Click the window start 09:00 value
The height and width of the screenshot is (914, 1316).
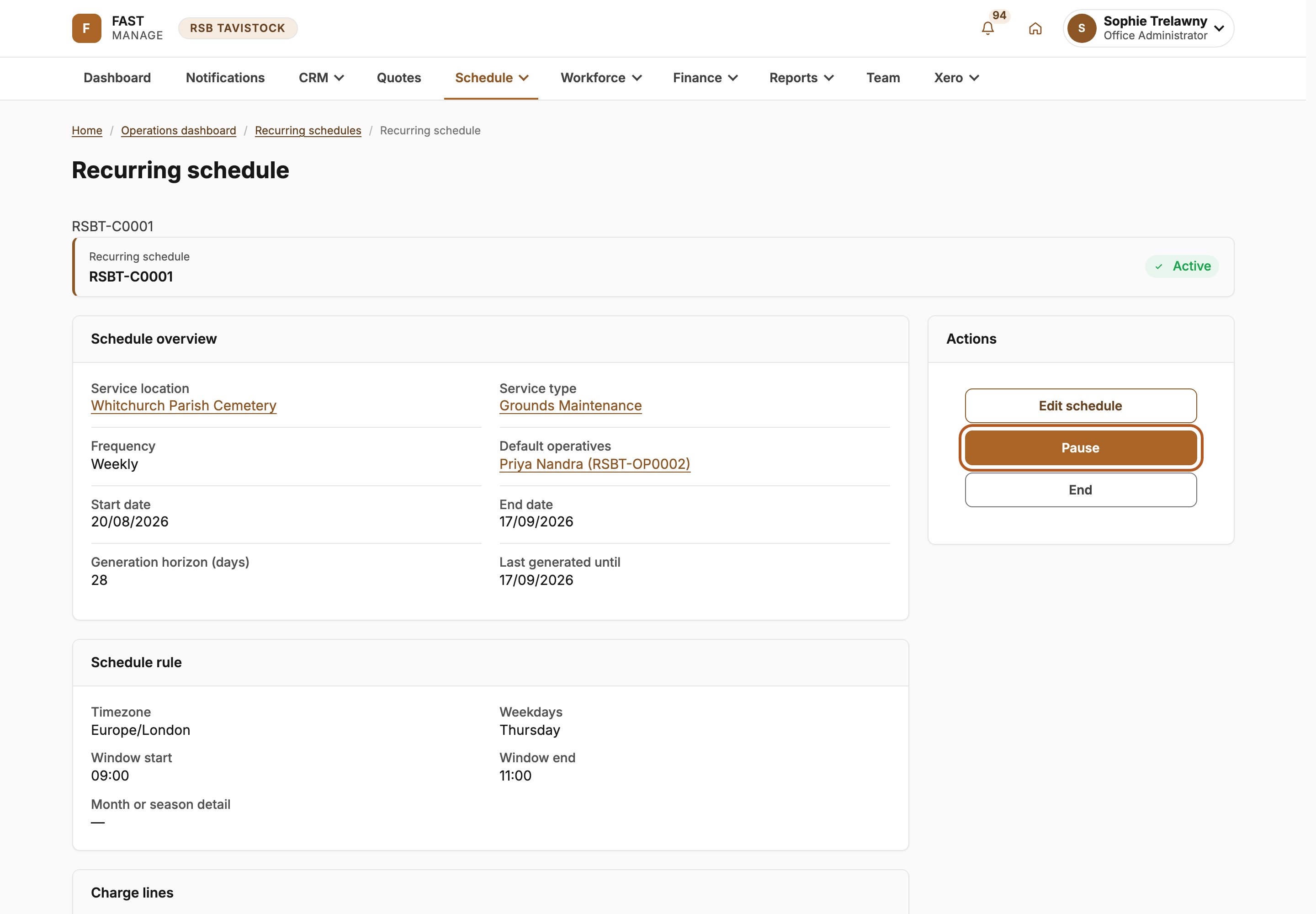point(110,776)
